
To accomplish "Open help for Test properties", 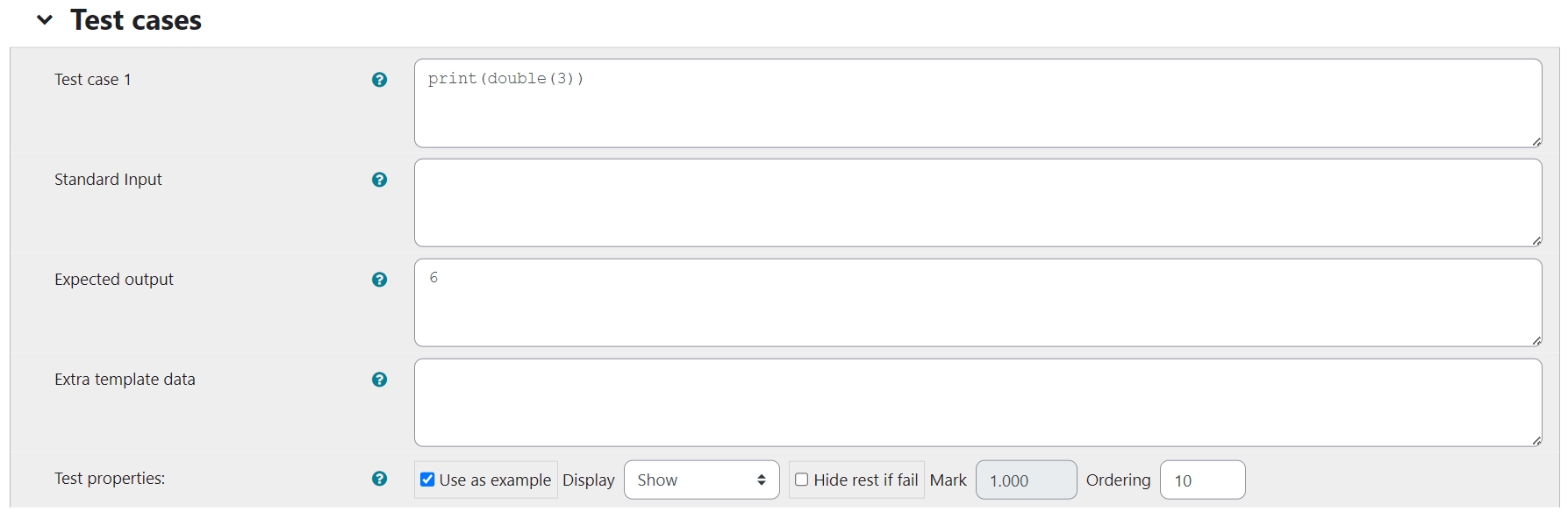I will pyautogui.click(x=379, y=479).
